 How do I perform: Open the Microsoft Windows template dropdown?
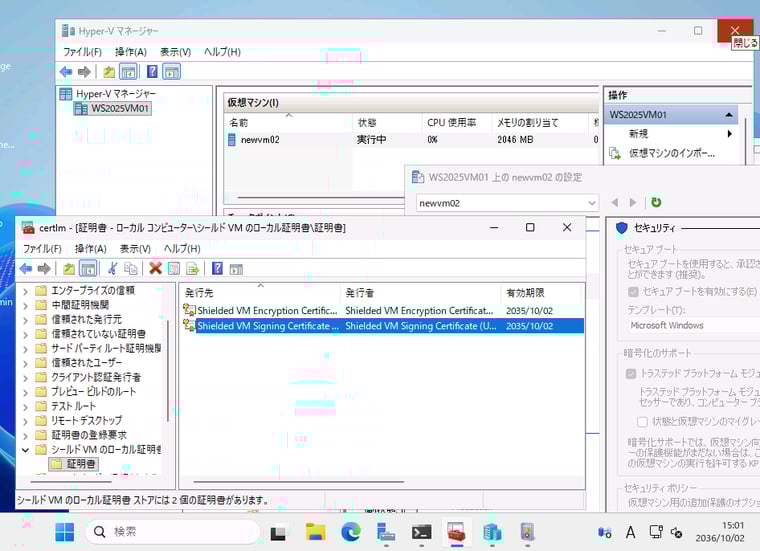(694, 326)
